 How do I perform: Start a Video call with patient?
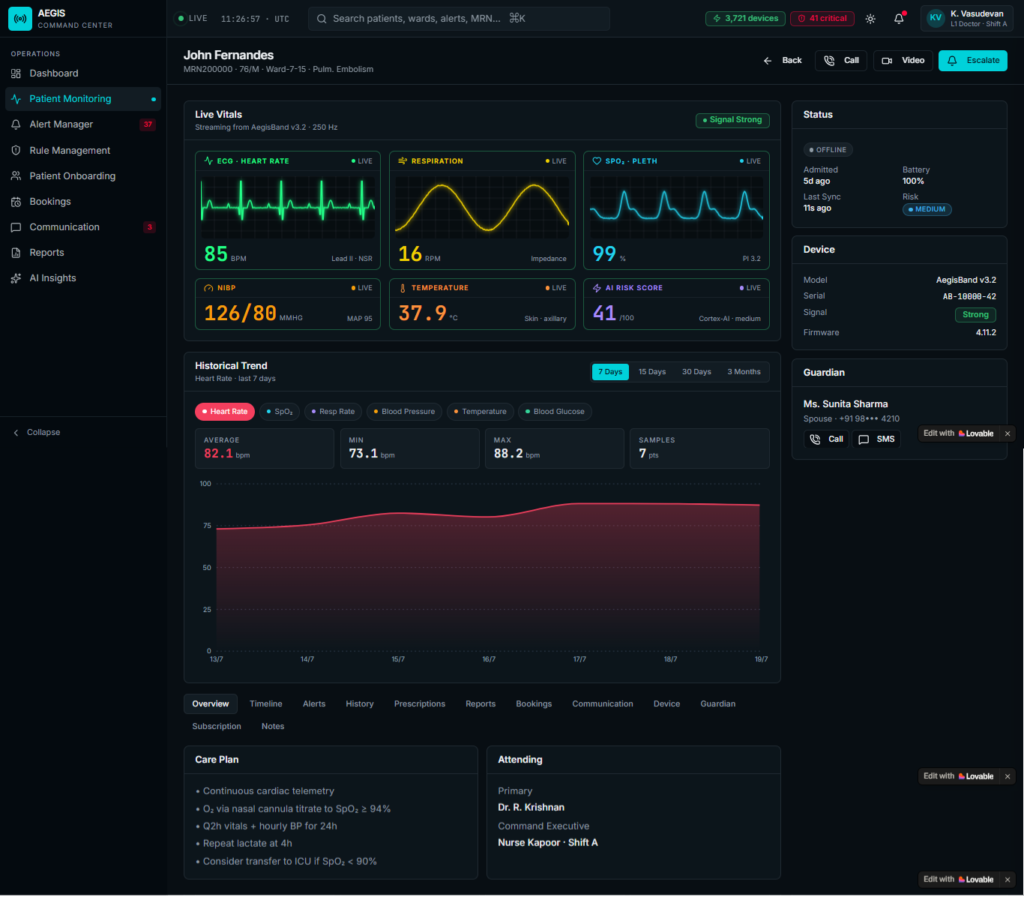point(903,60)
